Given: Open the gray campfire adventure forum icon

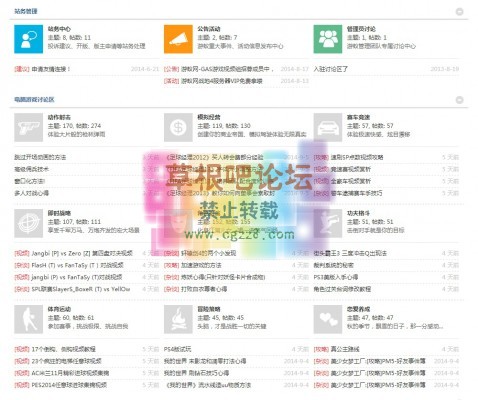Looking at the screenshot, I should [x=178, y=319].
